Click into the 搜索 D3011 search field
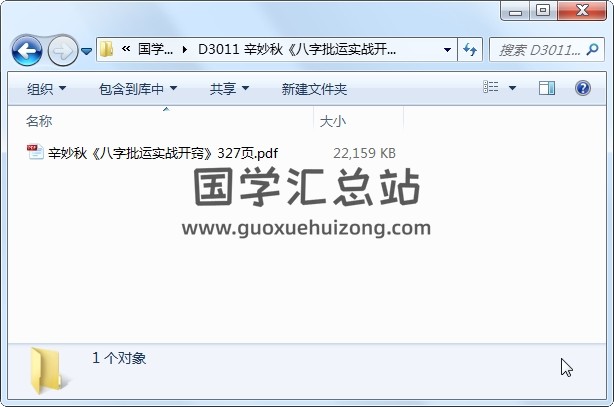Image resolution: width=614 pixels, height=407 pixels. [539, 50]
